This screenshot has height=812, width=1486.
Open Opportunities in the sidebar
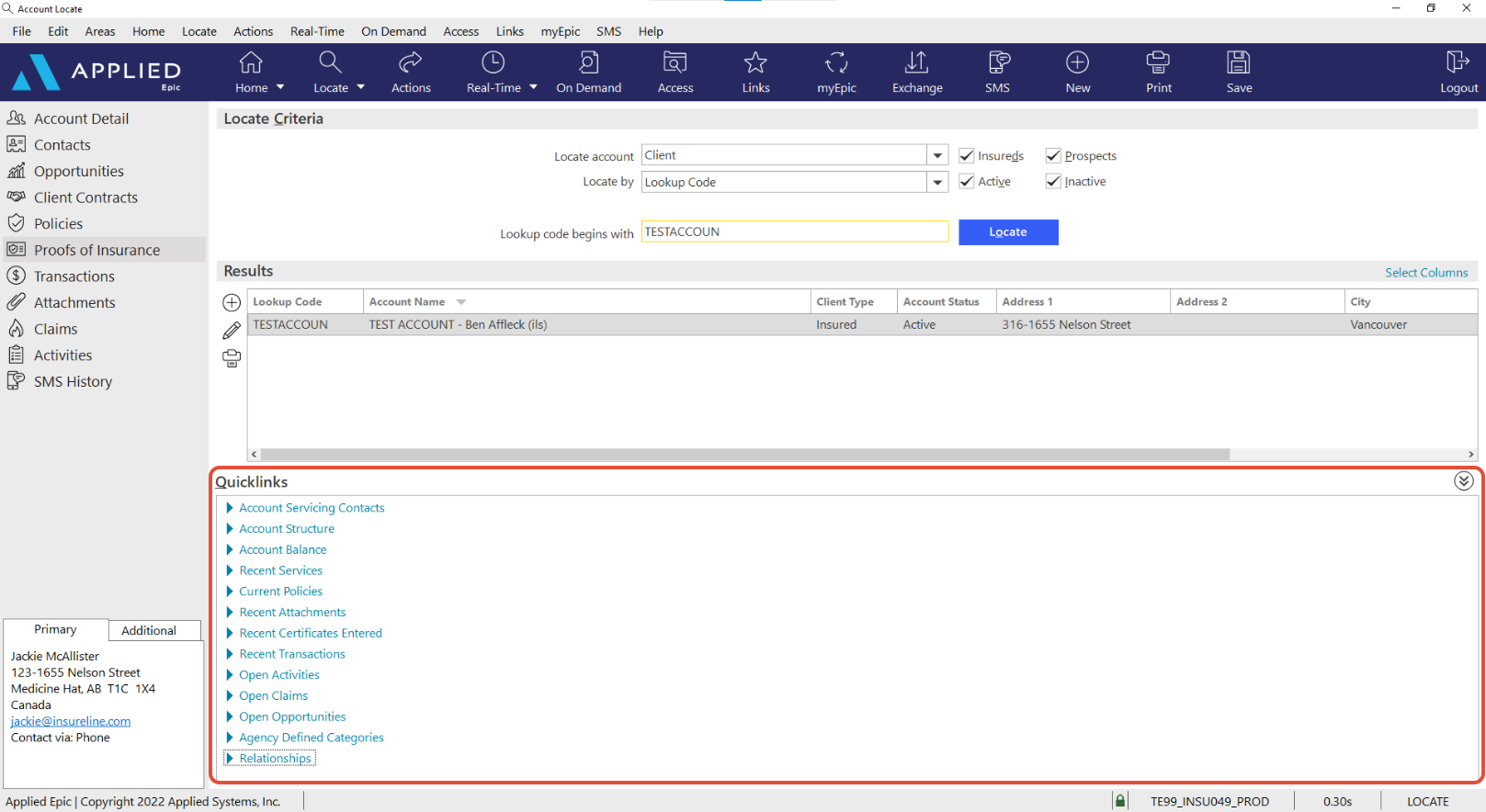[x=78, y=171]
